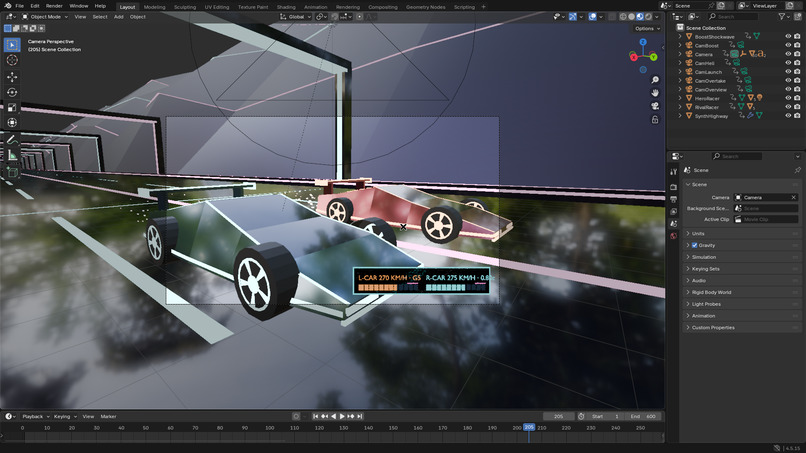The image size is (806, 453).
Task: Open the timeline Marker menu
Action: click(108, 416)
